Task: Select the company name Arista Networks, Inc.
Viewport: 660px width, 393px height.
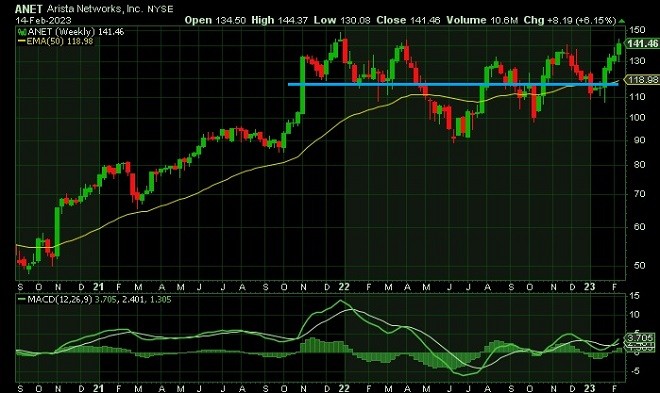Action: click(95, 9)
